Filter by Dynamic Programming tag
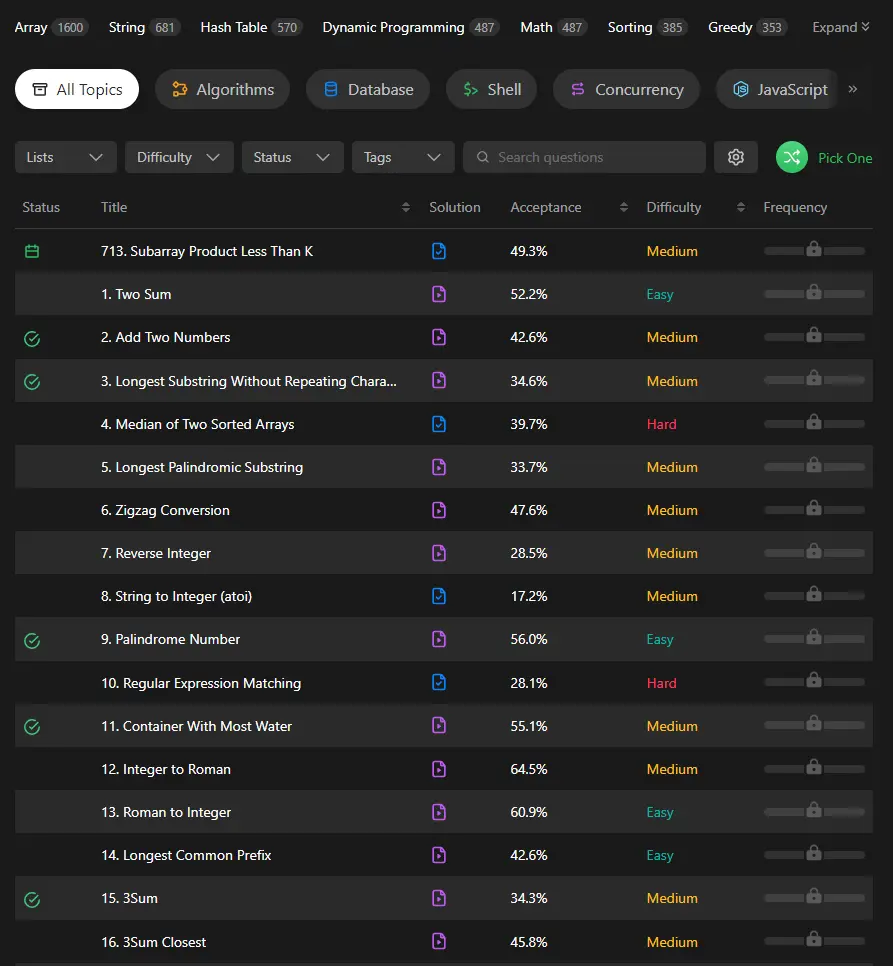Image resolution: width=893 pixels, height=966 pixels. 411,27
